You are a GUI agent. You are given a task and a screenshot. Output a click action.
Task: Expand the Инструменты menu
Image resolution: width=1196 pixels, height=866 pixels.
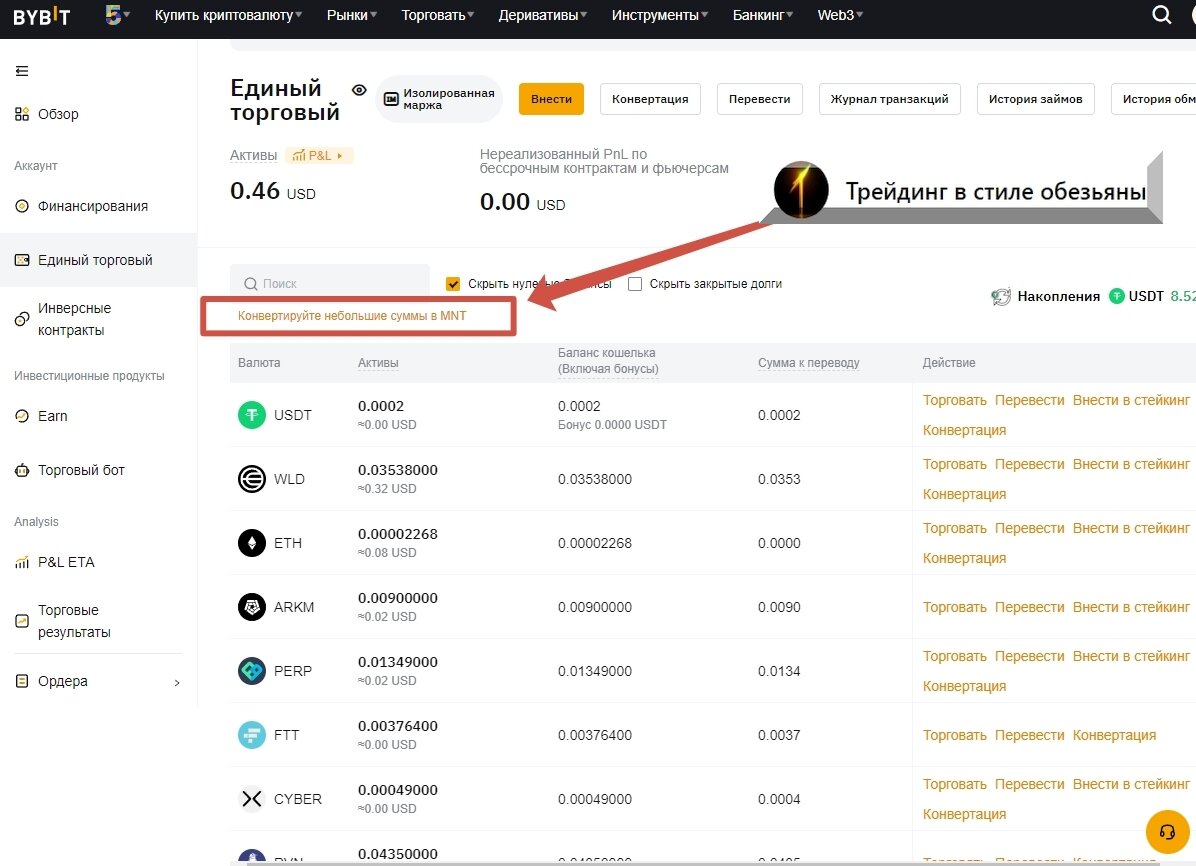pyautogui.click(x=660, y=15)
